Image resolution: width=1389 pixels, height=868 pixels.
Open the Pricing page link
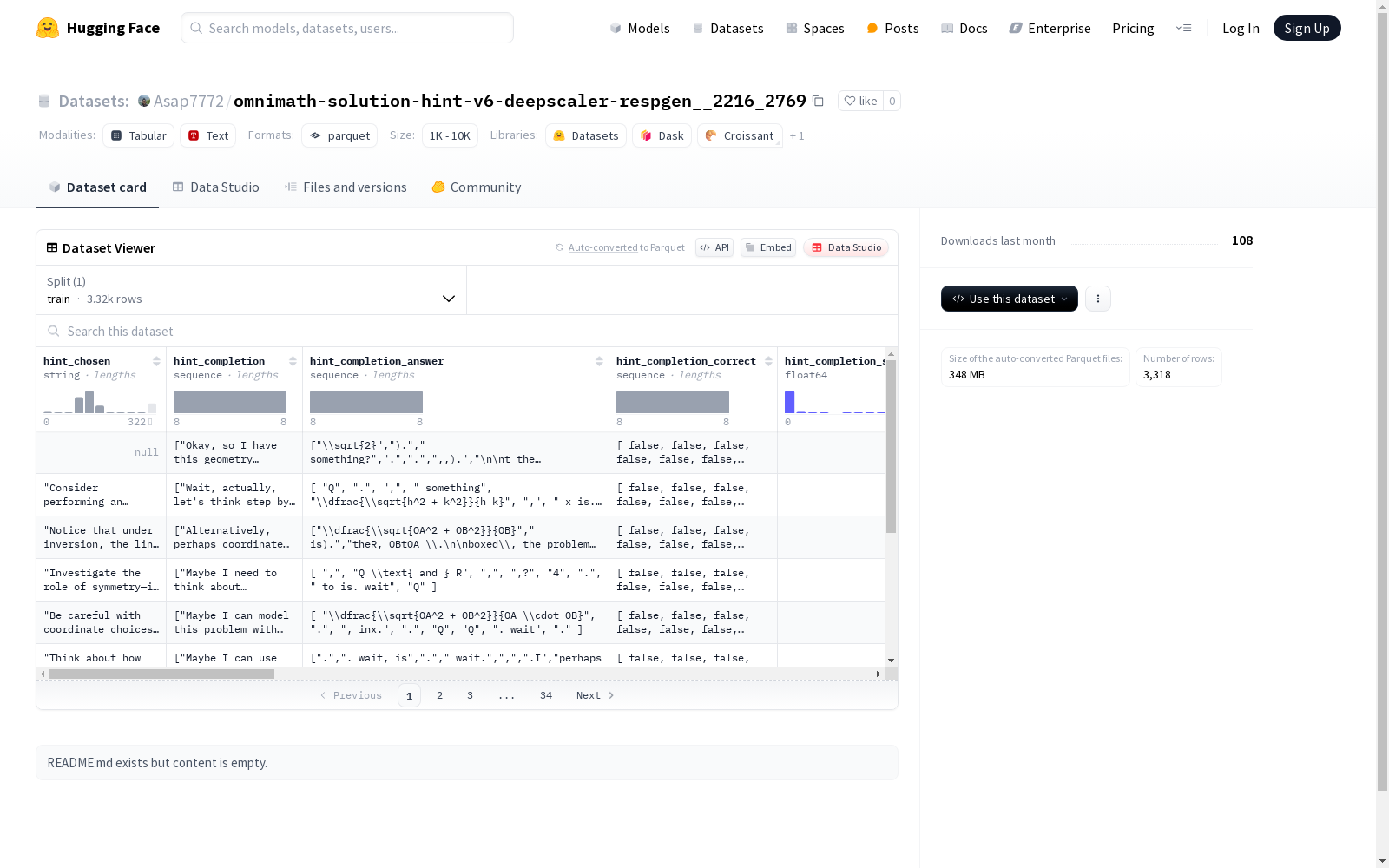pyautogui.click(x=1133, y=28)
